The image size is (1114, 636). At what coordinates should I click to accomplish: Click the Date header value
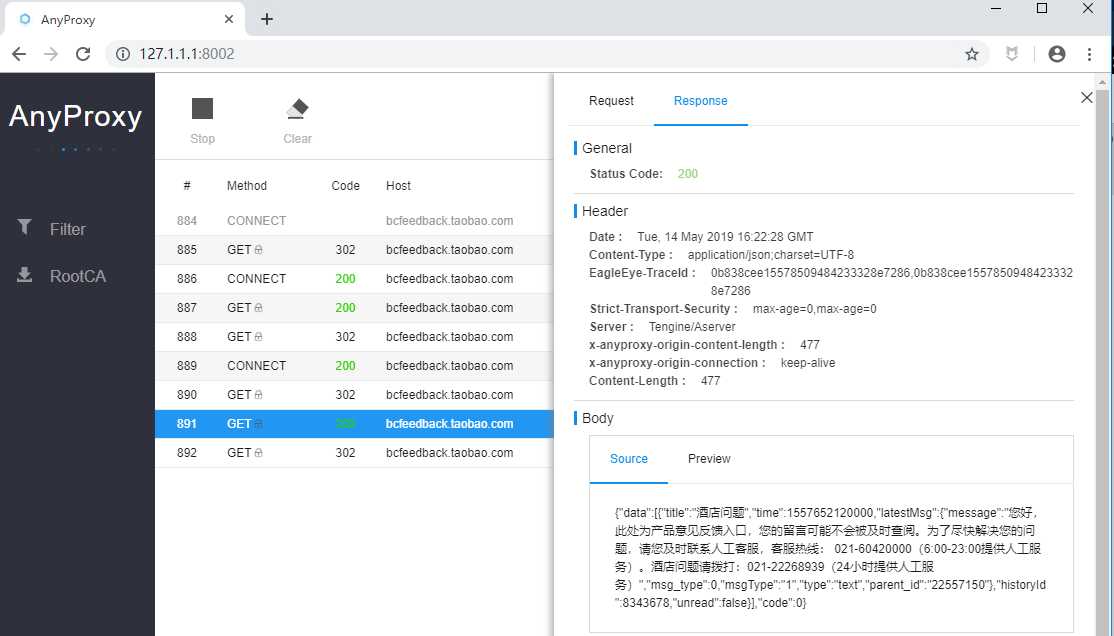(725, 237)
